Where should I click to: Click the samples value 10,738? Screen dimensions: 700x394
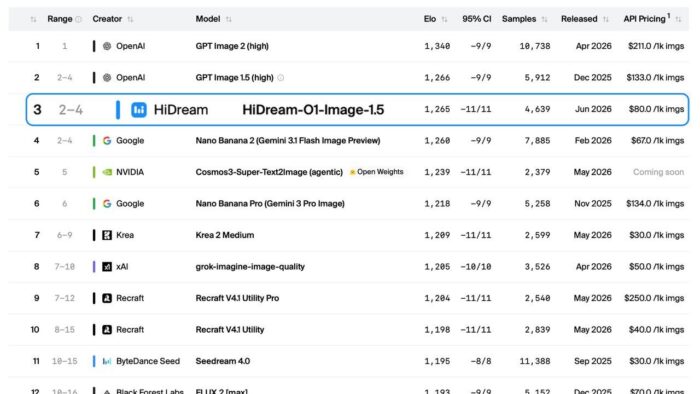(535, 46)
